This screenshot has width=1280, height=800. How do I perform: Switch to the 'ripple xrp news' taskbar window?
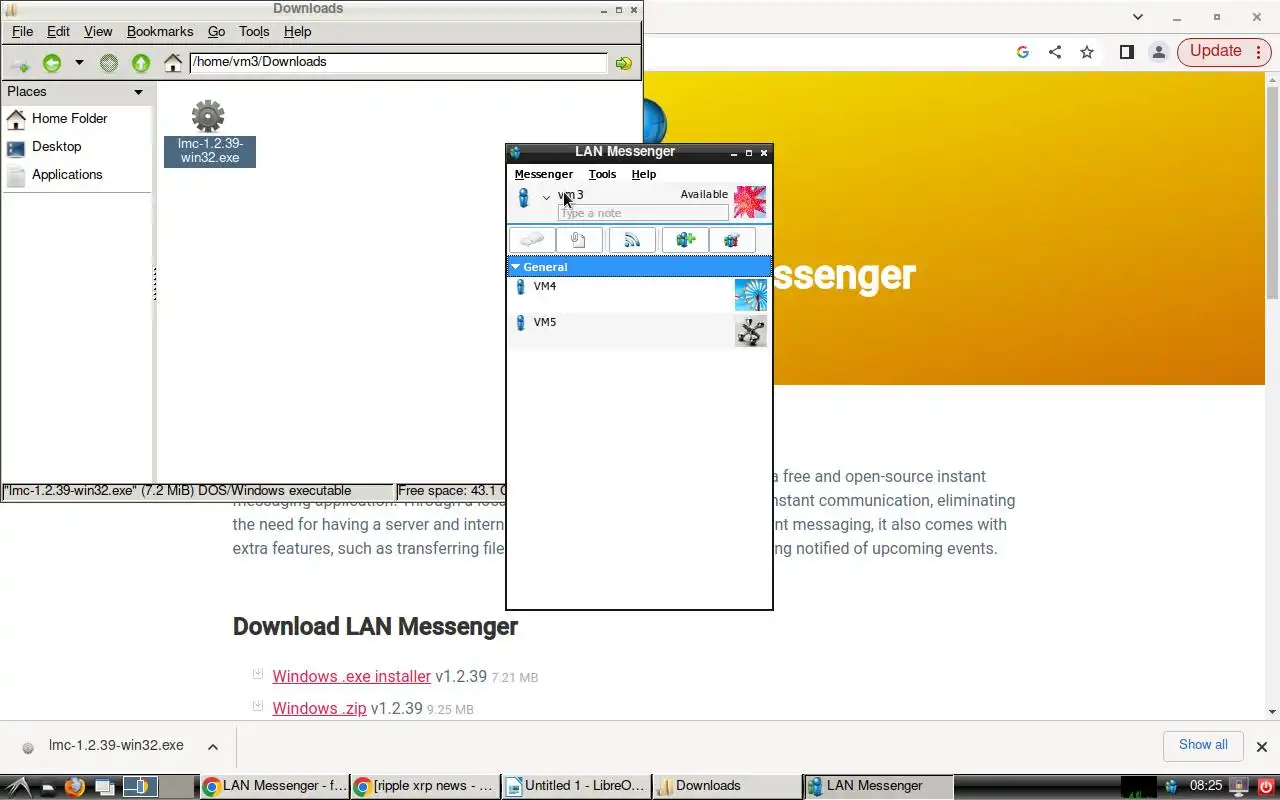click(425, 786)
